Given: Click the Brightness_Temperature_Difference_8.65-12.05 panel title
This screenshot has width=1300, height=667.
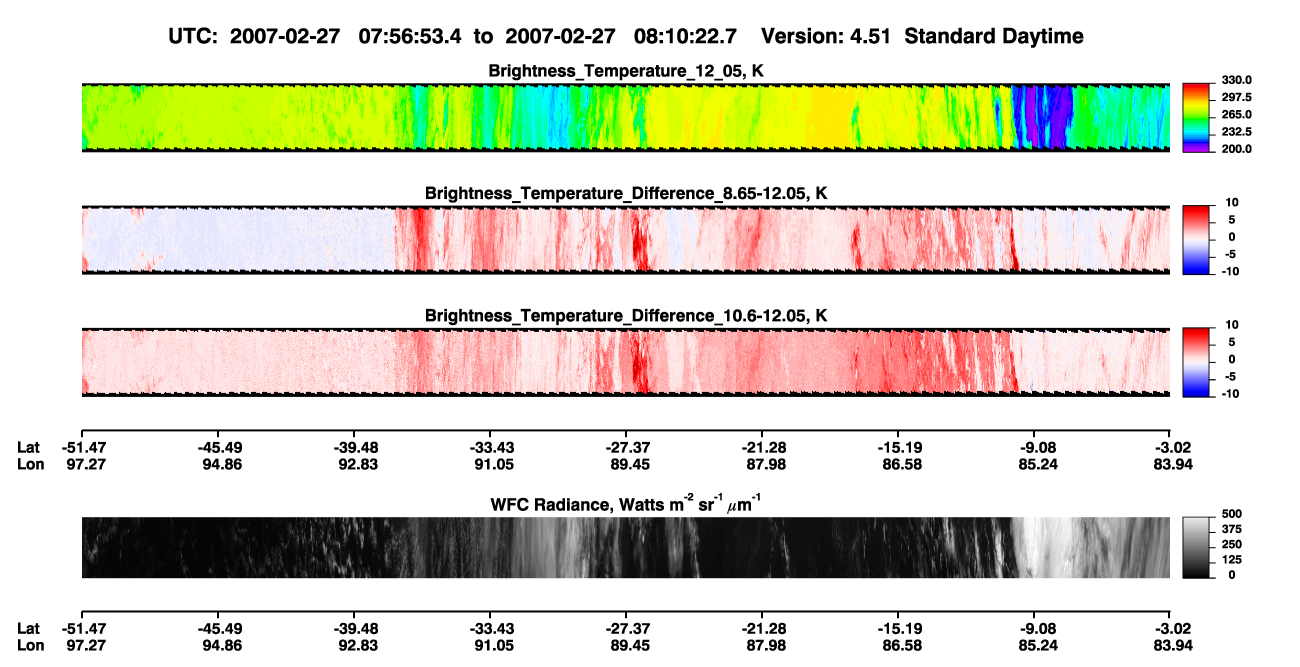Looking at the screenshot, I should click(x=625, y=193).
